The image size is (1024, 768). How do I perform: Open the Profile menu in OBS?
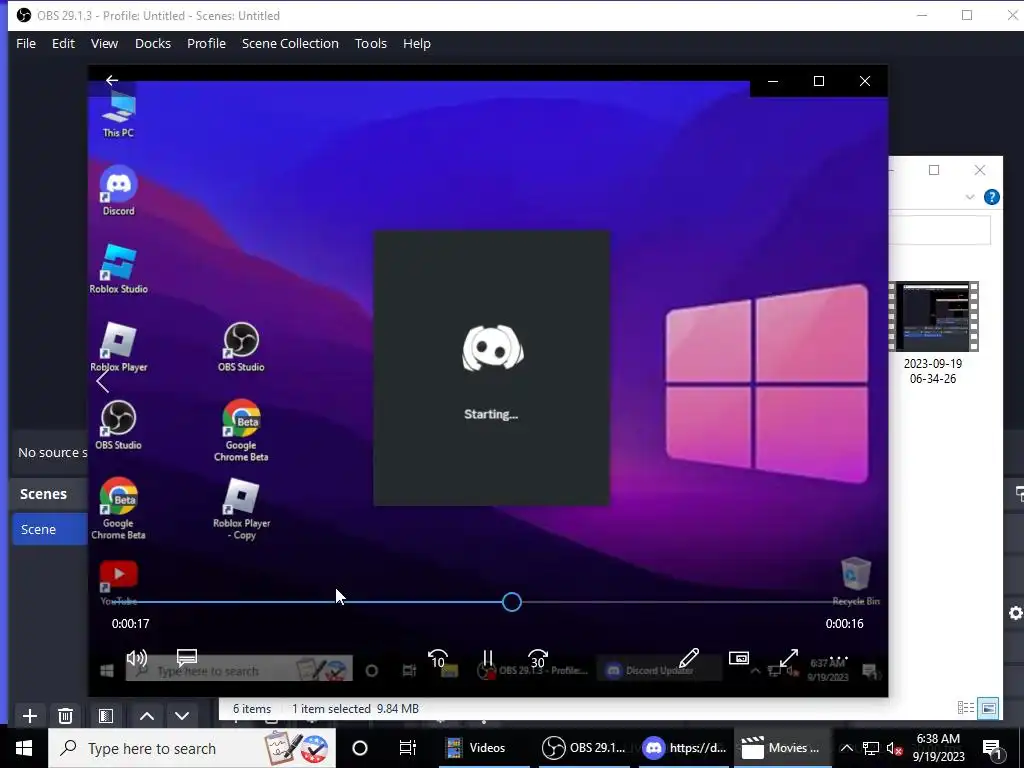click(206, 43)
